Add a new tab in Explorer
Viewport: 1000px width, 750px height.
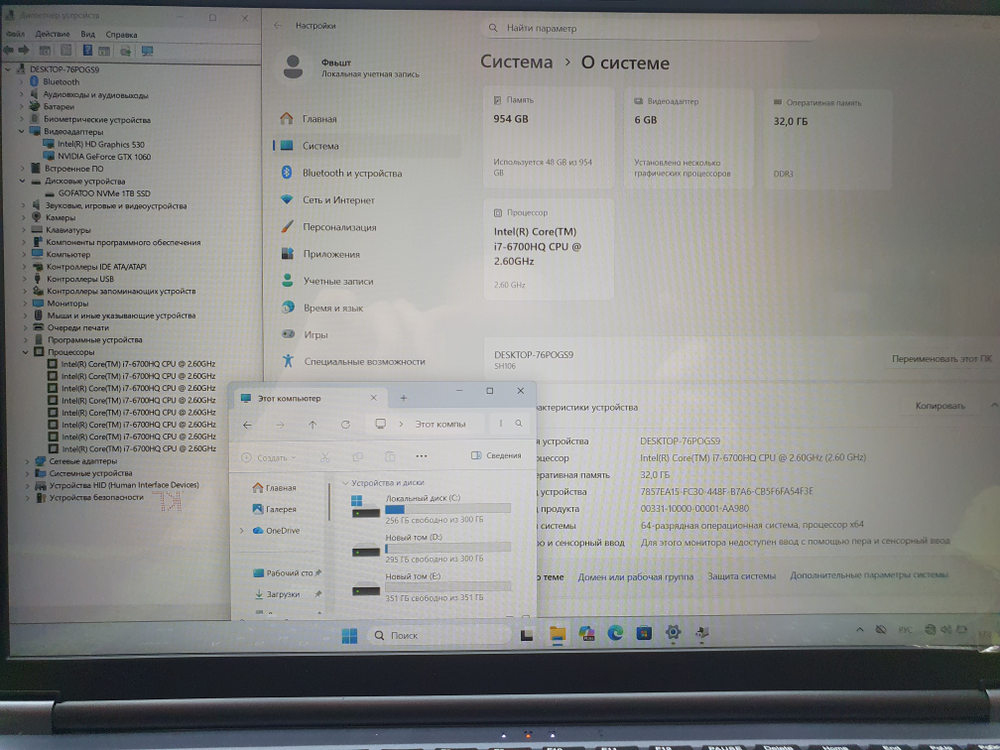[403, 398]
